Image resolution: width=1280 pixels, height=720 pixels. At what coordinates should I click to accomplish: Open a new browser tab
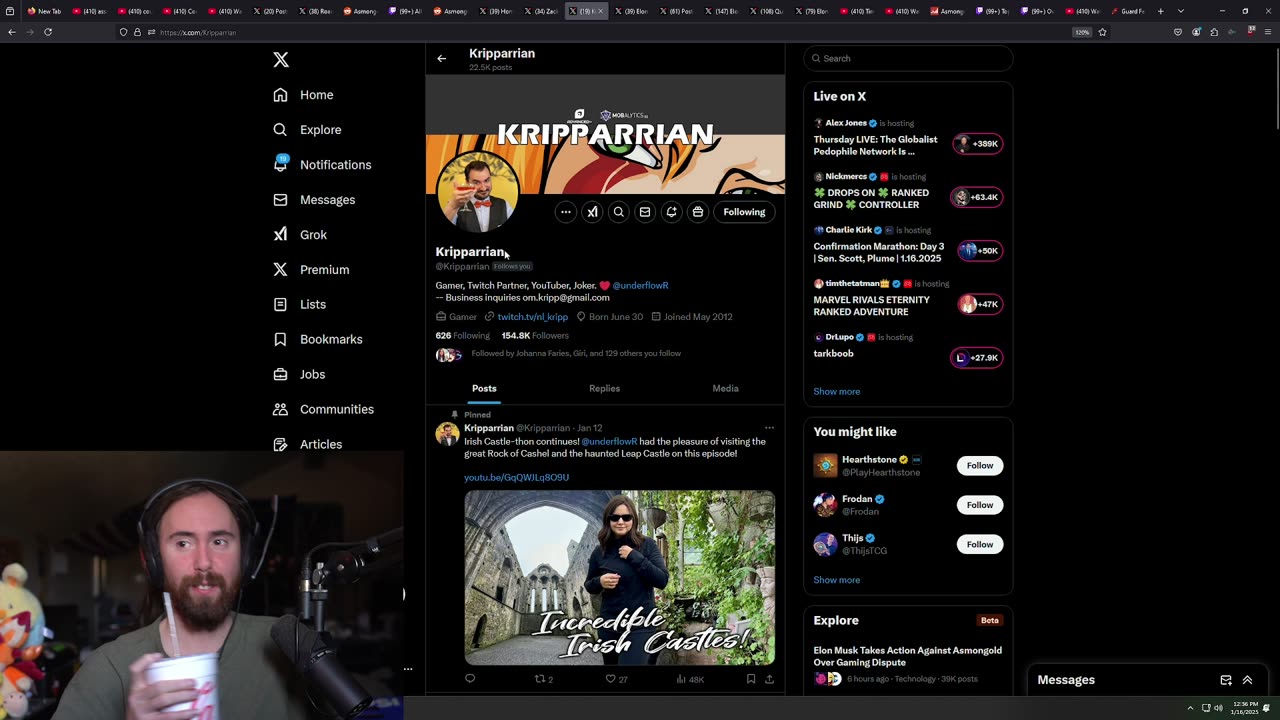coord(1160,11)
